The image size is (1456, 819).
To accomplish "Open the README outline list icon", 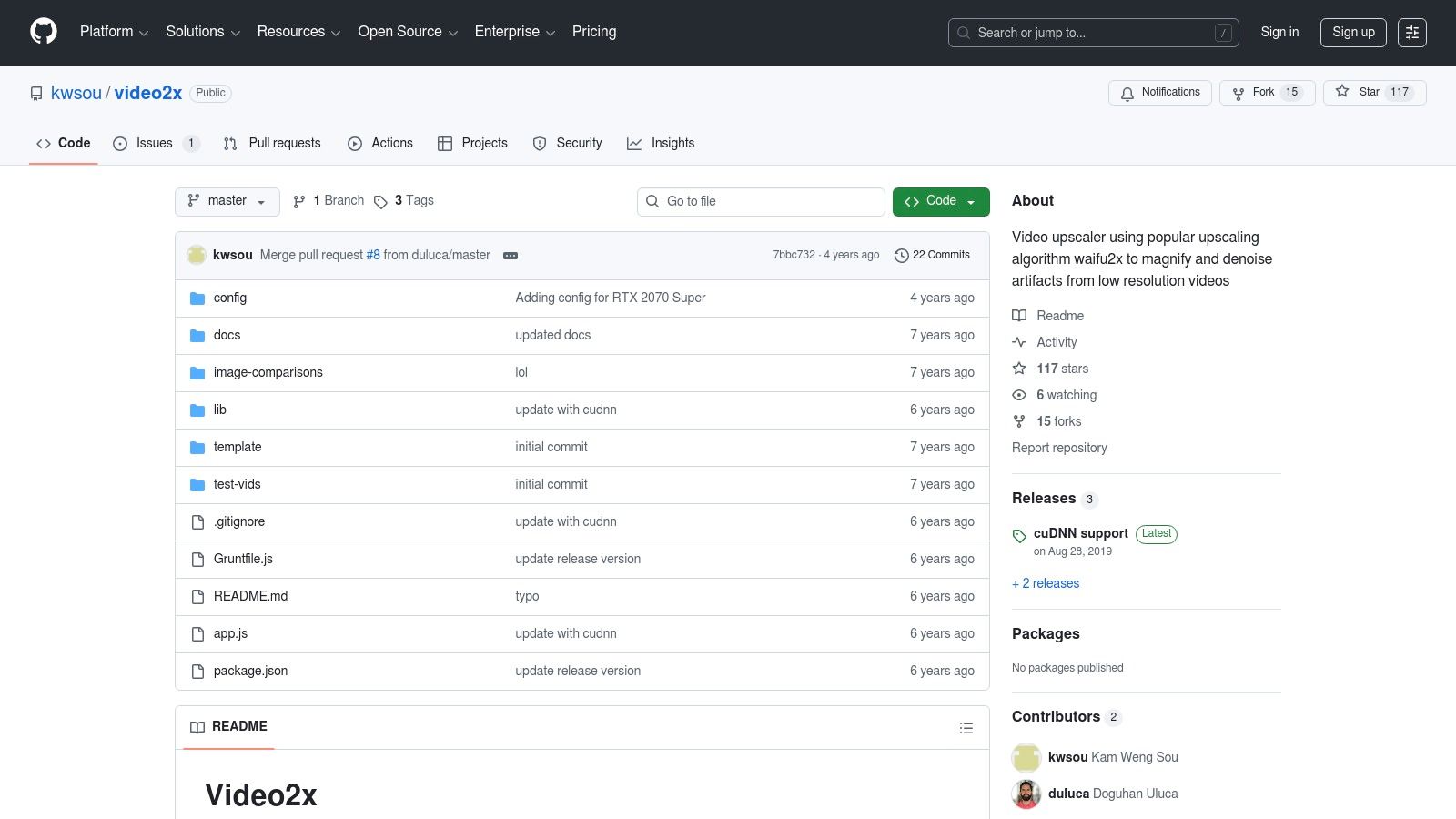I will (x=966, y=728).
